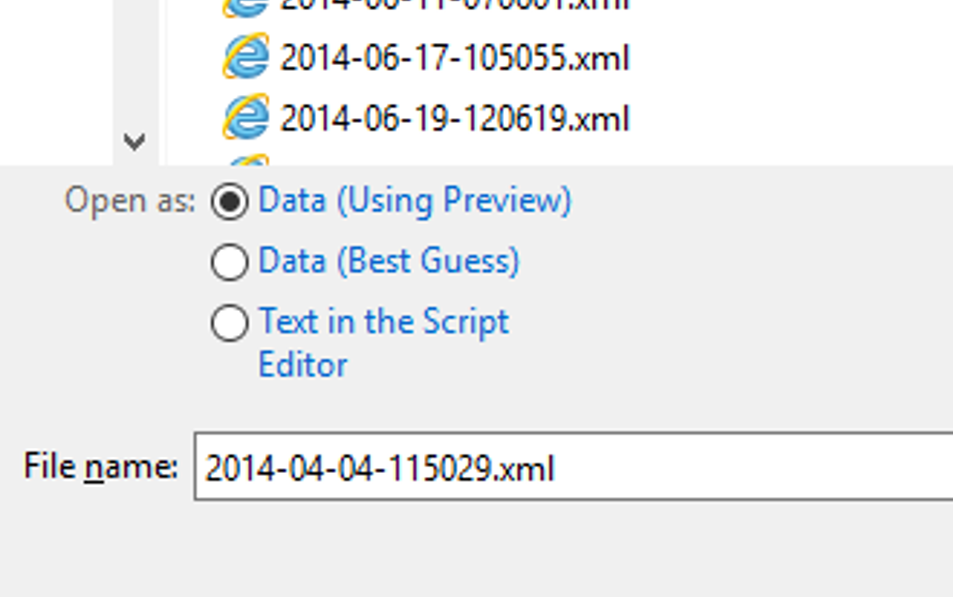Viewport: 953px width, 597px height.
Task: Select the file named 2014-06-19-120619.xml
Action: (x=454, y=119)
